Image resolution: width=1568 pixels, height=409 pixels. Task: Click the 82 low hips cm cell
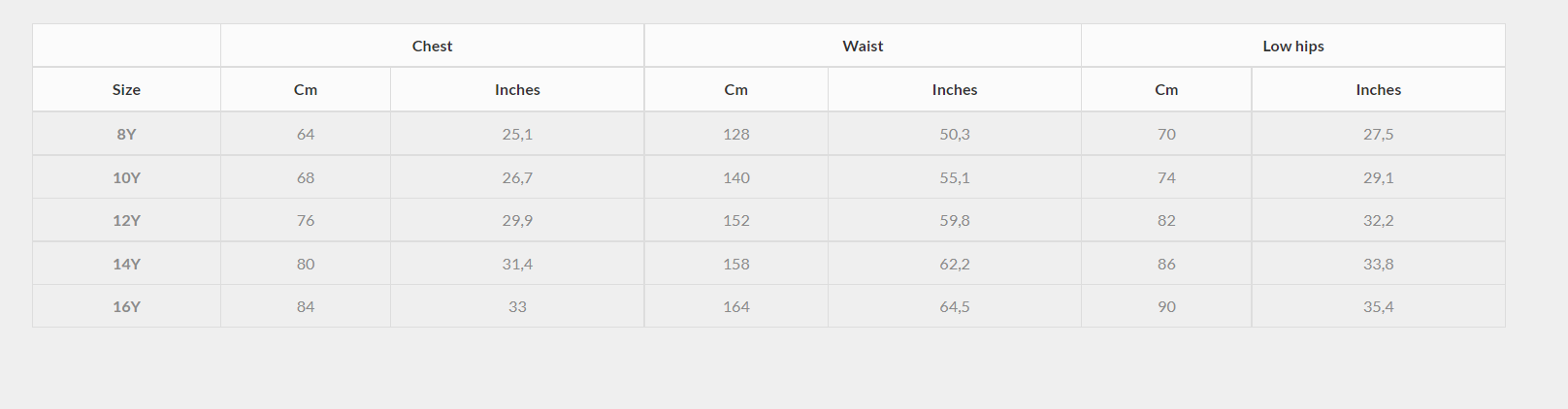point(1166,220)
